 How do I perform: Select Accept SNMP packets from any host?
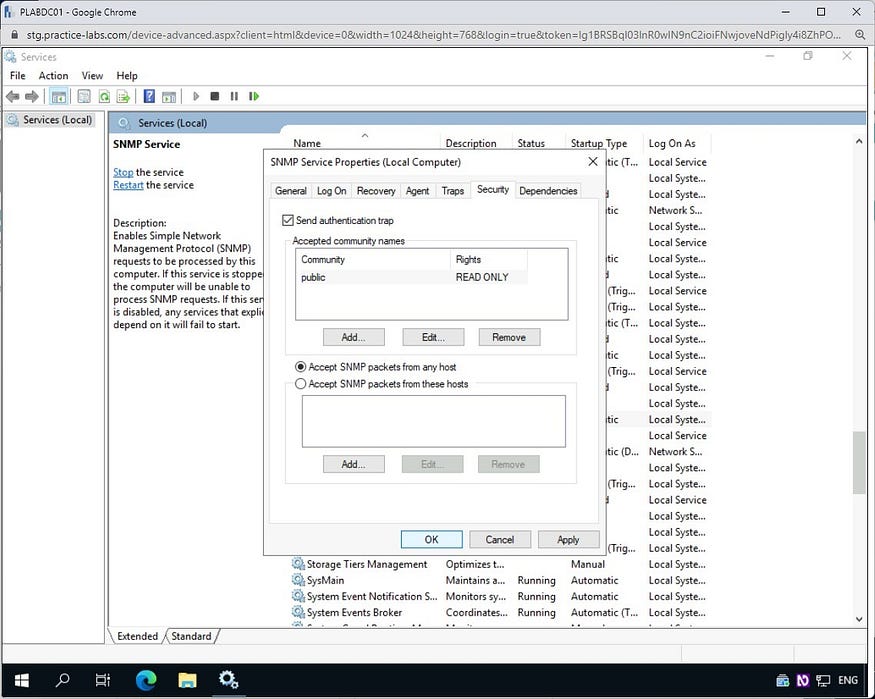[301, 367]
